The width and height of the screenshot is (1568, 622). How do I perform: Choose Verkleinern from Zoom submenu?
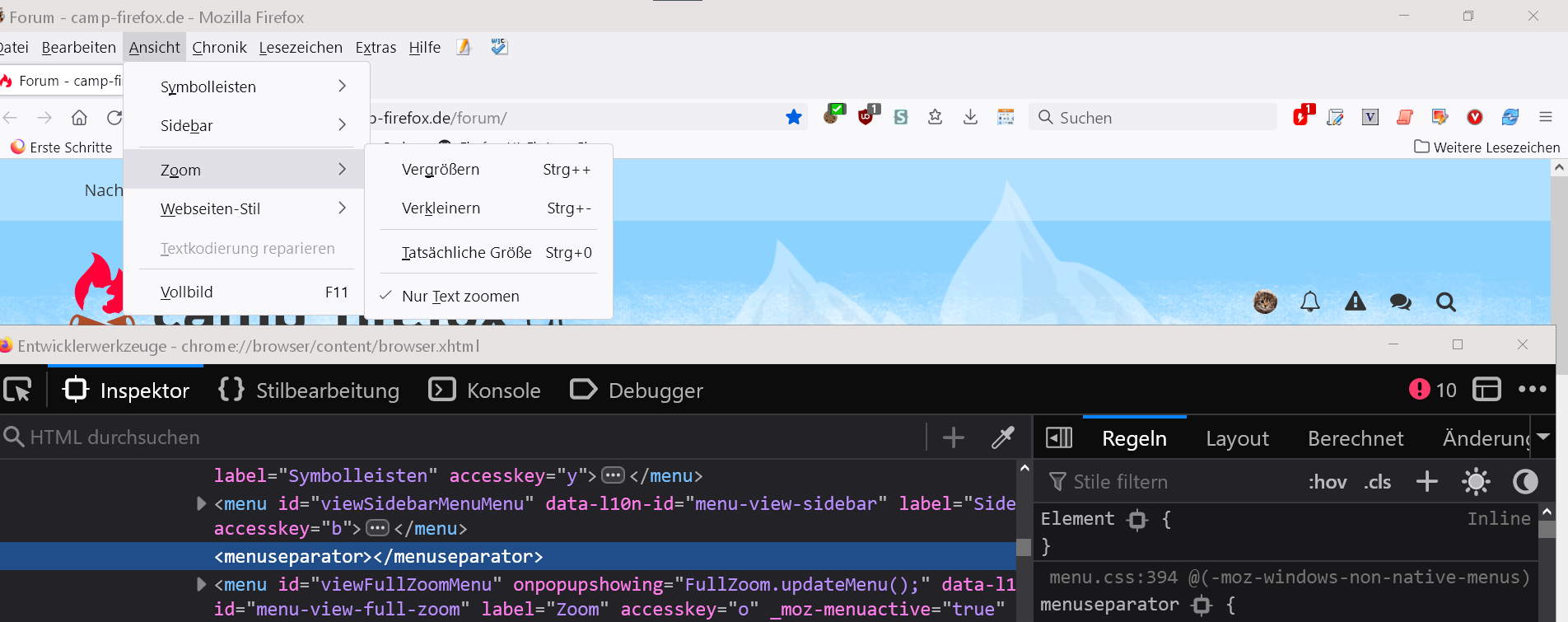489,208
